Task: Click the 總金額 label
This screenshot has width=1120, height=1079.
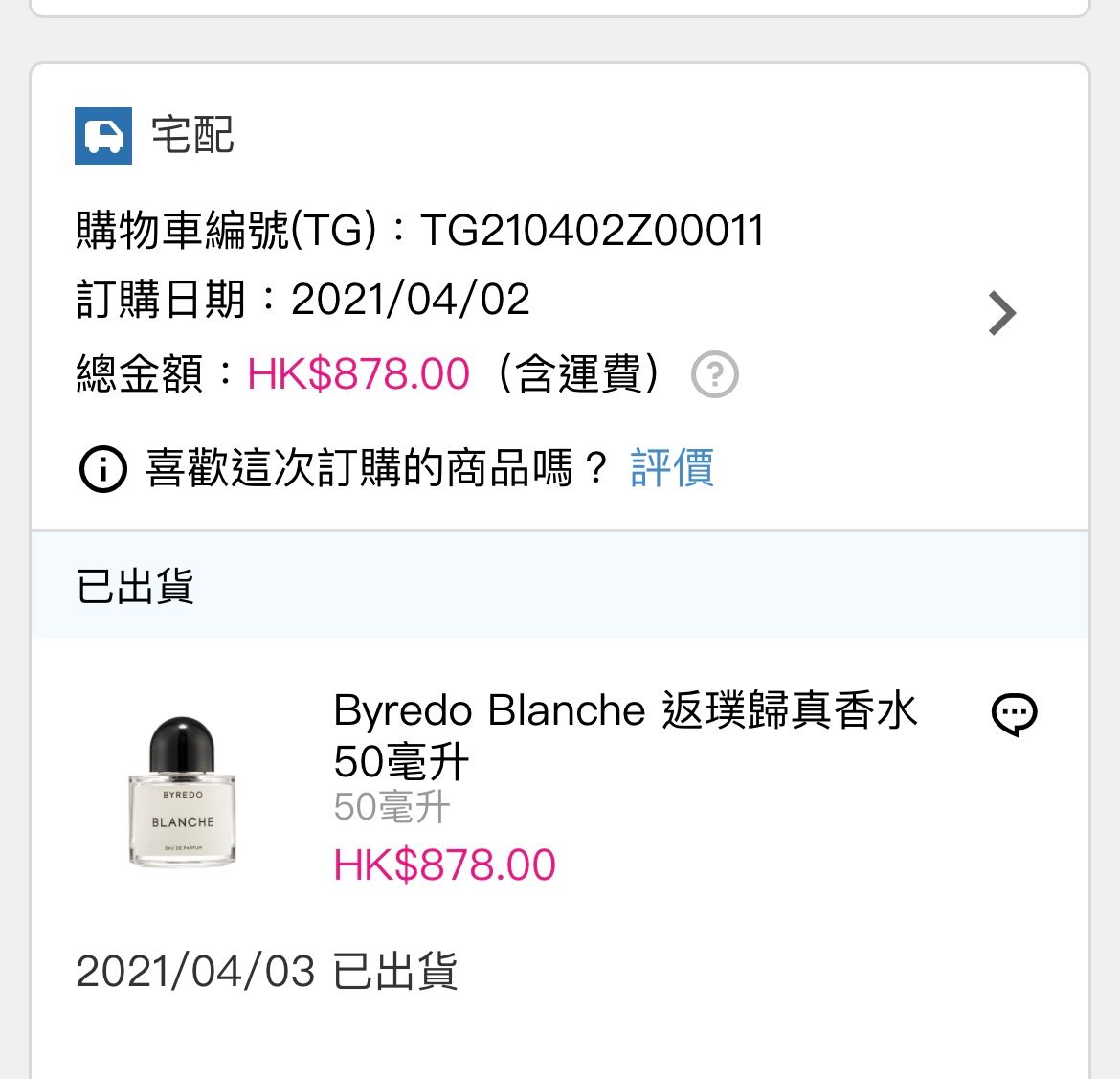Action: tap(140, 373)
